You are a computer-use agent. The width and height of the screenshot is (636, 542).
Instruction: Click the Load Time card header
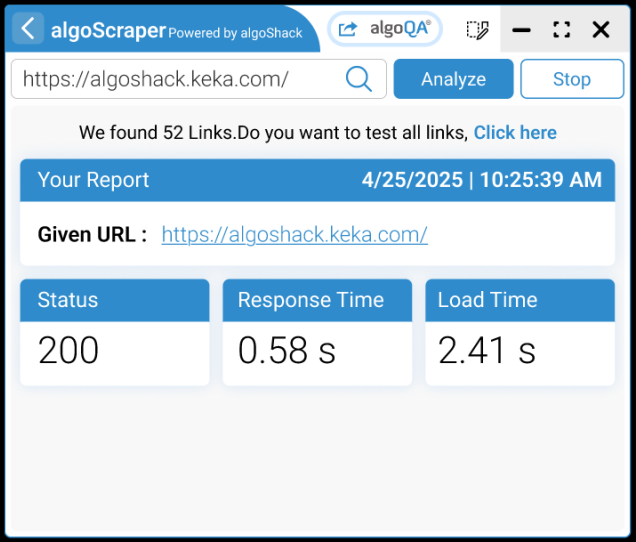click(519, 300)
